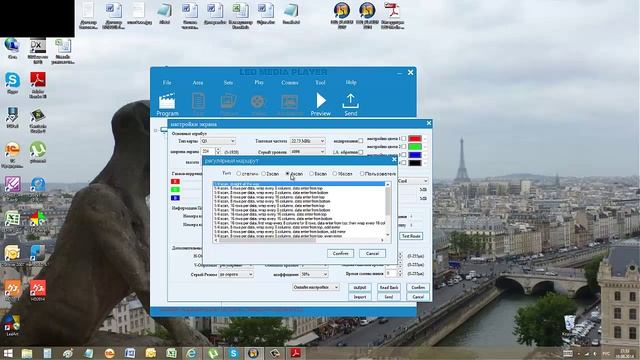Tick the L.A. обратная checkbox

point(360,152)
